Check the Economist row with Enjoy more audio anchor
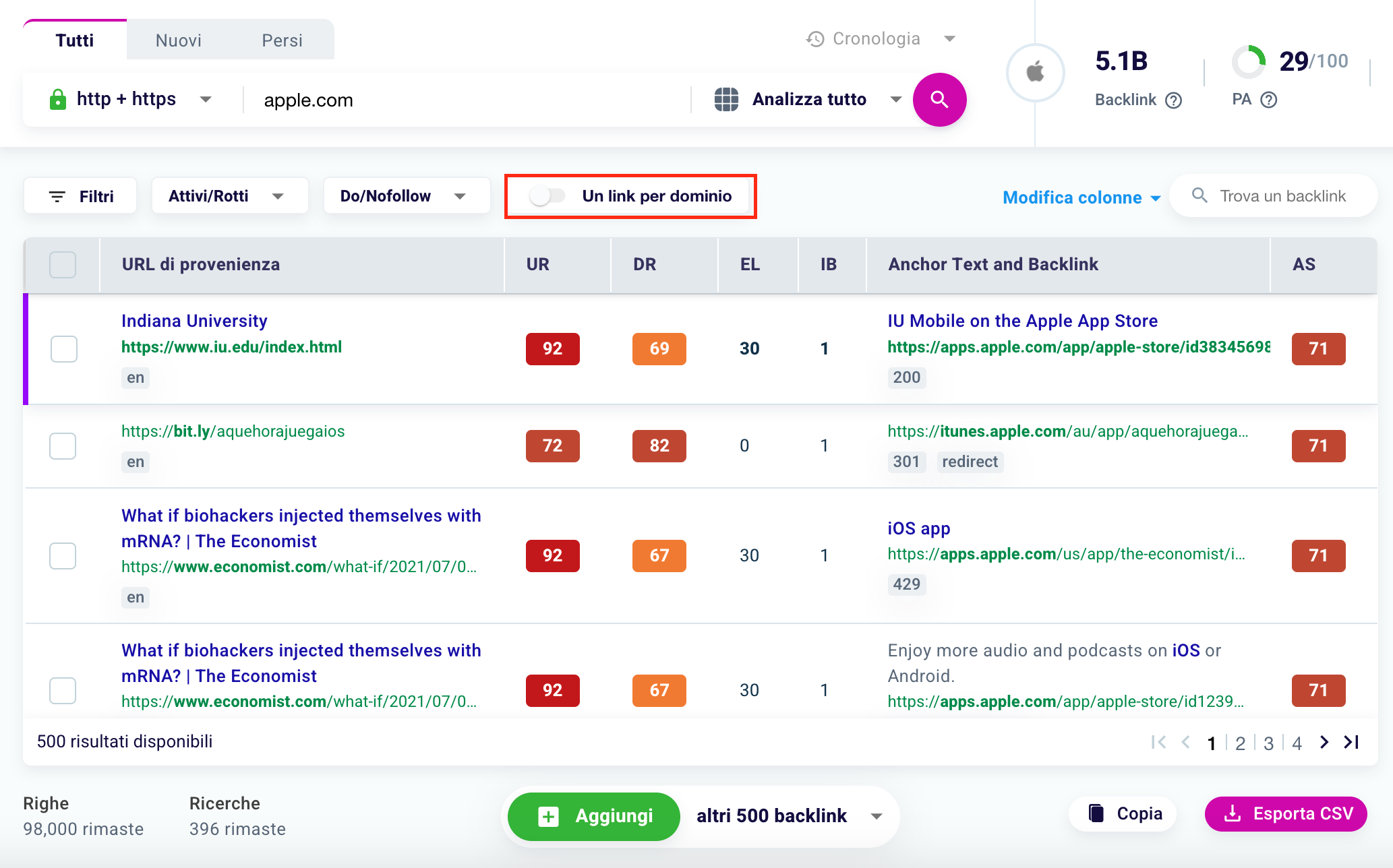This screenshot has height=868, width=1393. click(x=63, y=691)
